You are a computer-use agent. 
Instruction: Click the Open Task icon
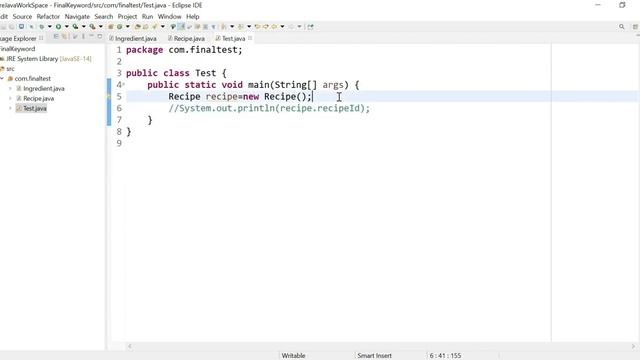coord(146,27)
